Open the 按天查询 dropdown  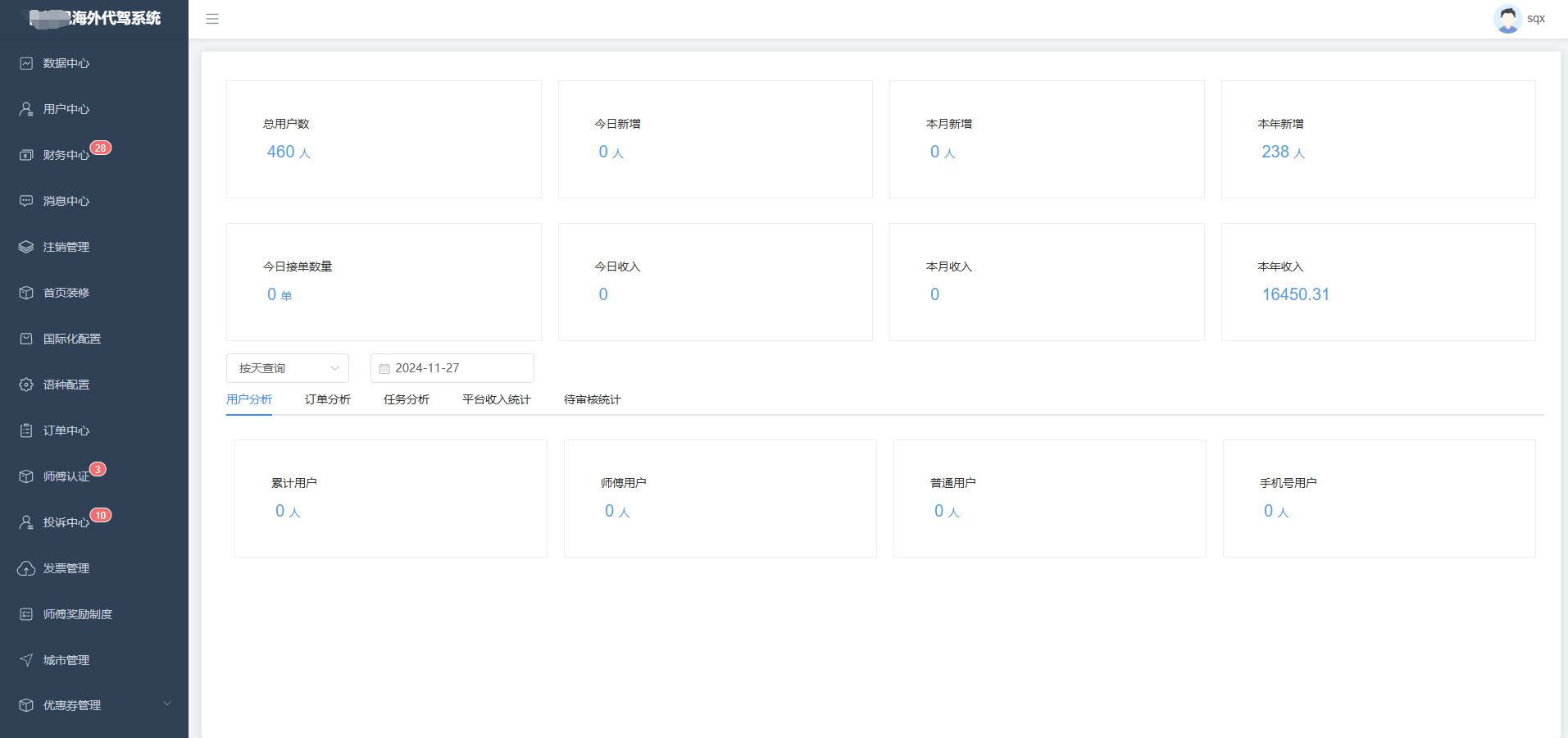point(287,368)
